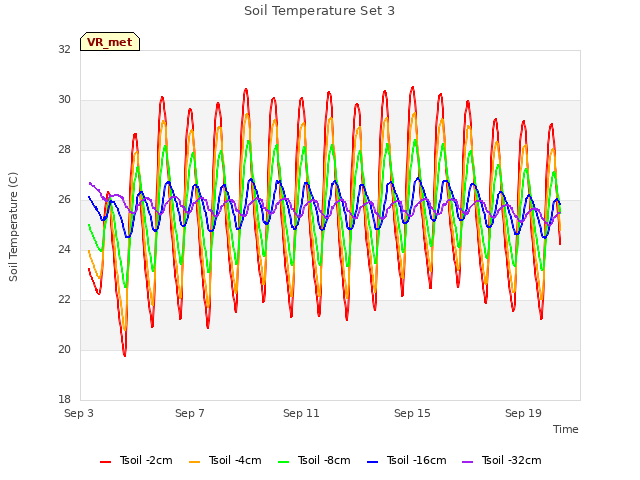The image size is (640, 480).
Task: Click the blue Tsoil -16cm legend swatch
Action: click(373, 462)
